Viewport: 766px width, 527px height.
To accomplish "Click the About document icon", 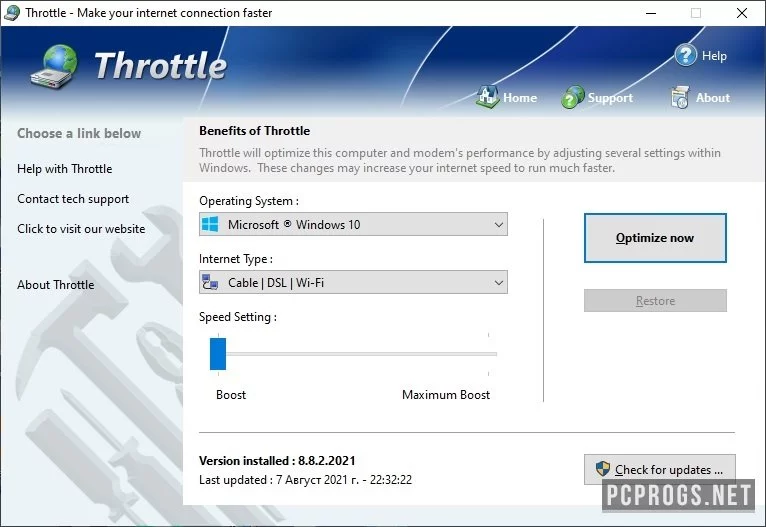I will pyautogui.click(x=680, y=97).
